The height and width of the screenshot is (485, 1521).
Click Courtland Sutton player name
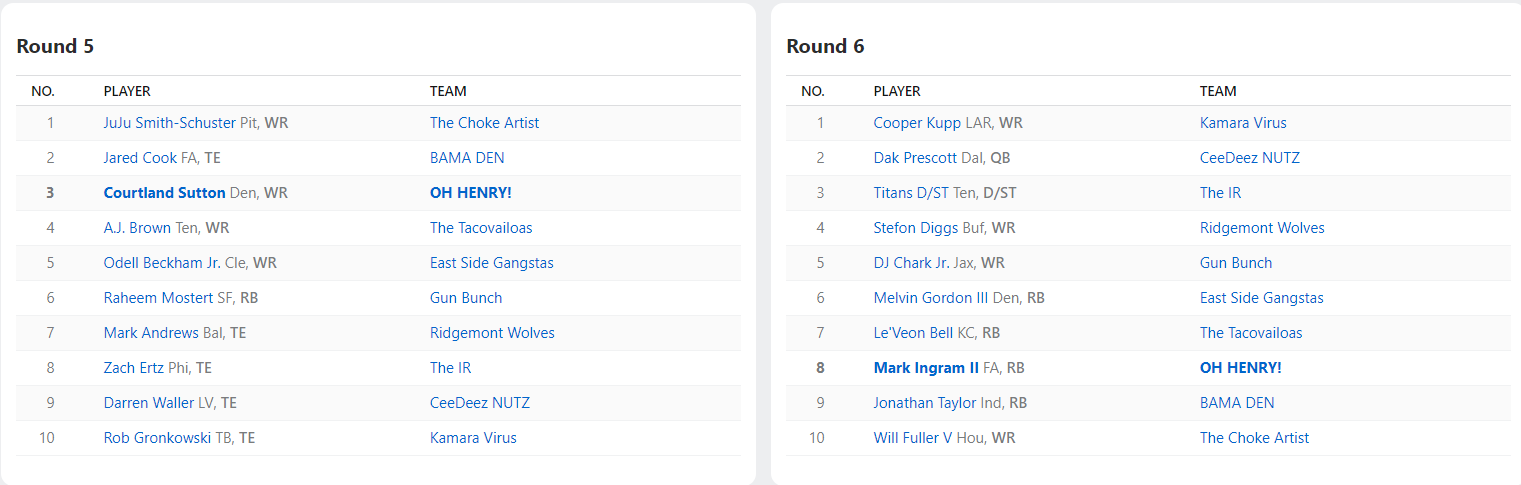pos(164,193)
